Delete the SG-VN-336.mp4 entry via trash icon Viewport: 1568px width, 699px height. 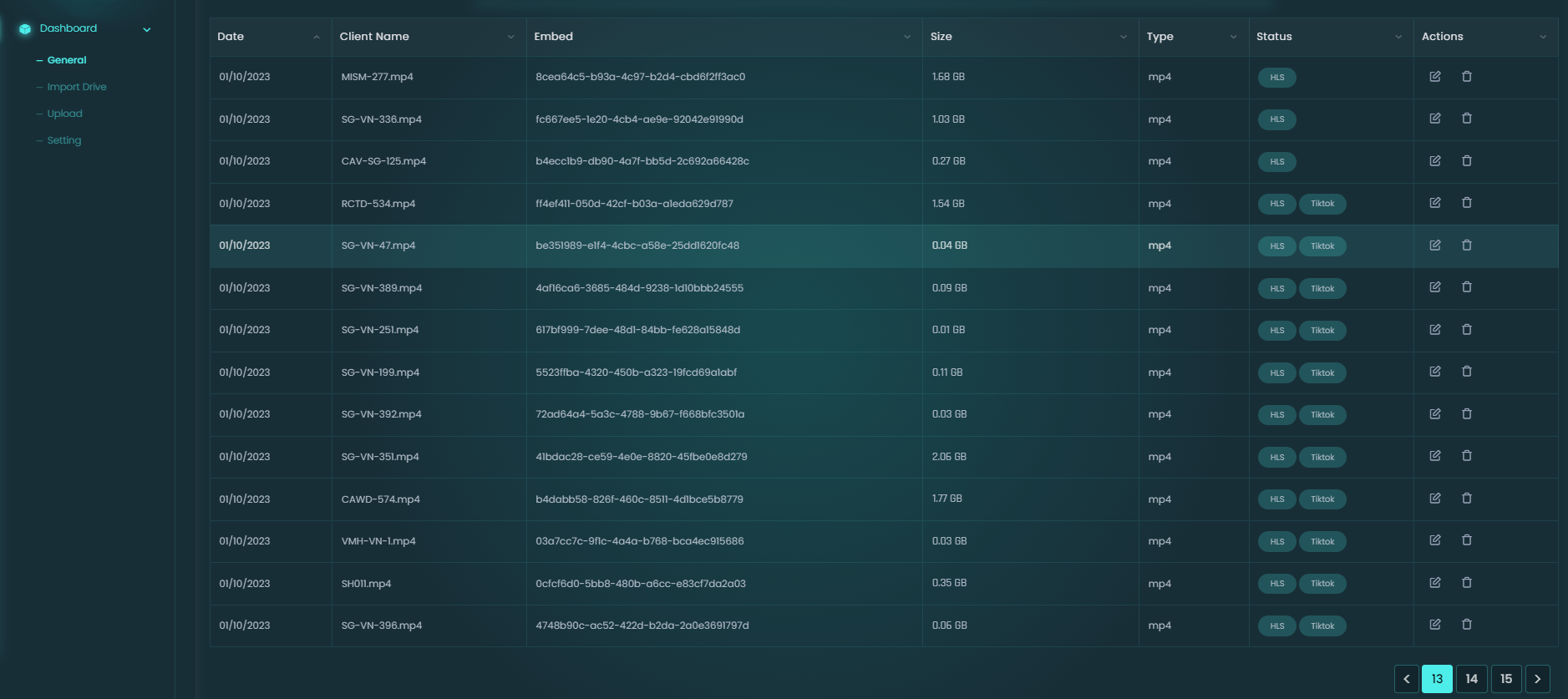pyautogui.click(x=1467, y=119)
